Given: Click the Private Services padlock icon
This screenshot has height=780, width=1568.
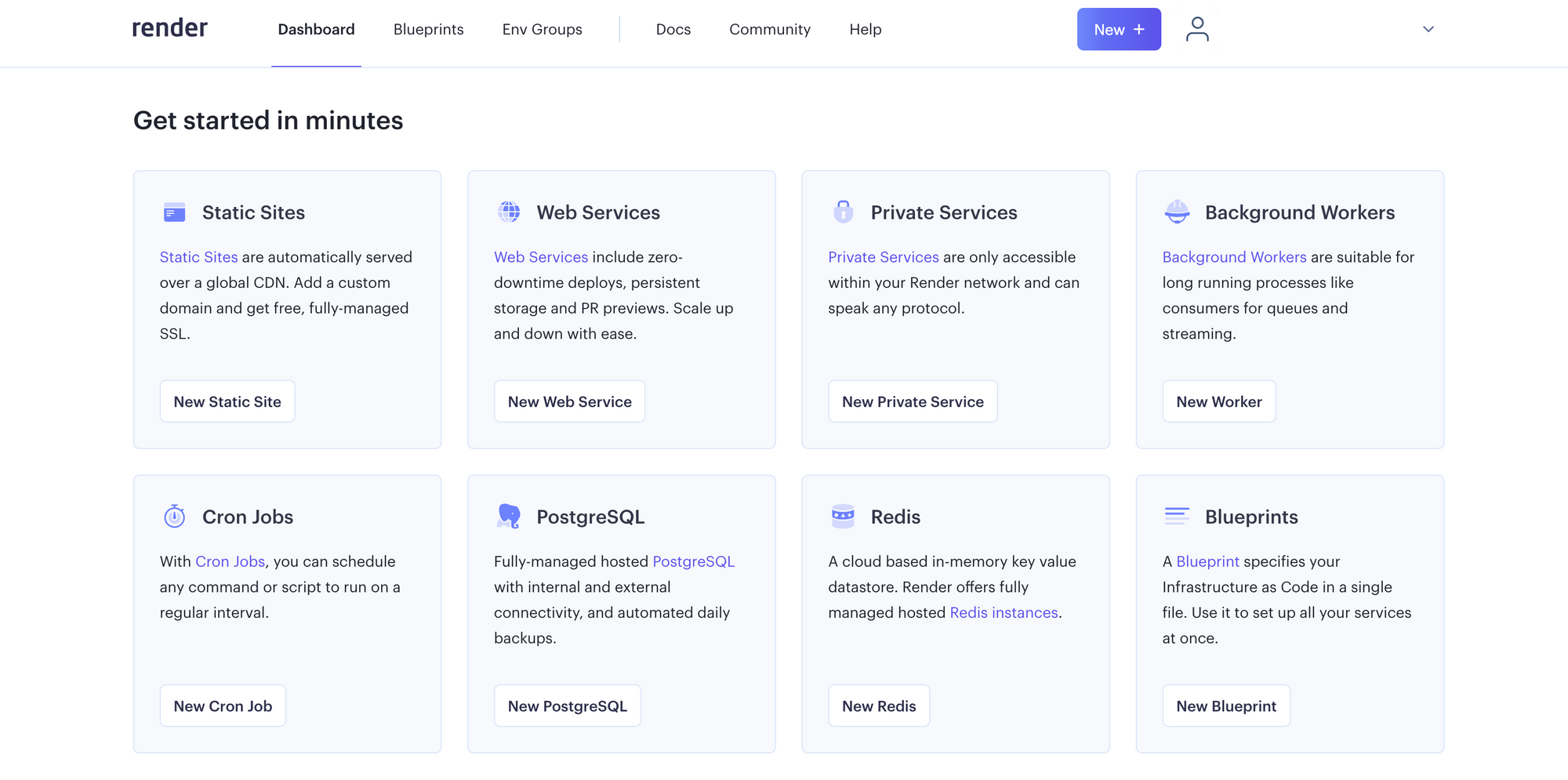Looking at the screenshot, I should coord(843,212).
